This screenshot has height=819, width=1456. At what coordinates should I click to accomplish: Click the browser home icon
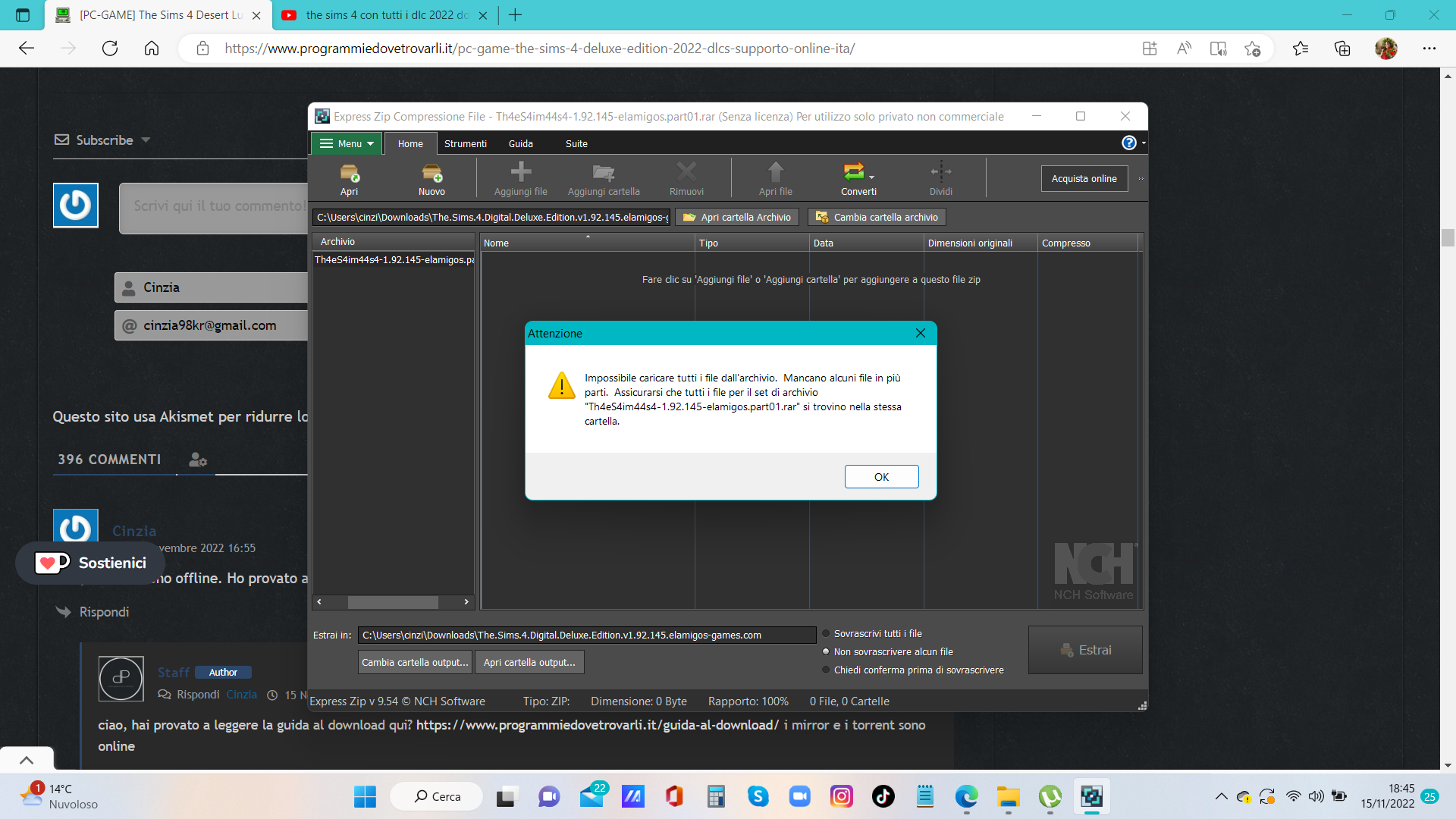coord(152,49)
